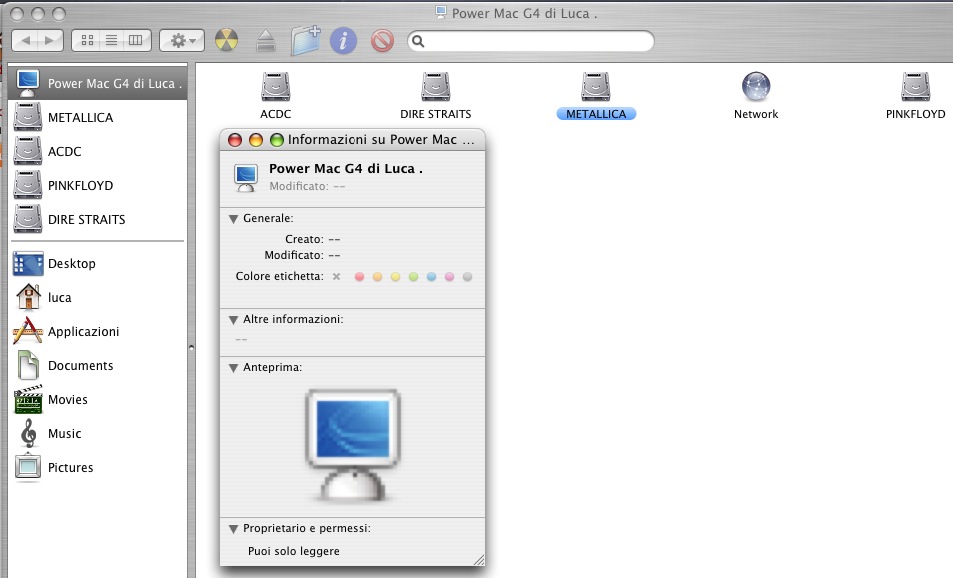953x578 pixels.
Task: Choose the green label color
Action: pos(413,277)
